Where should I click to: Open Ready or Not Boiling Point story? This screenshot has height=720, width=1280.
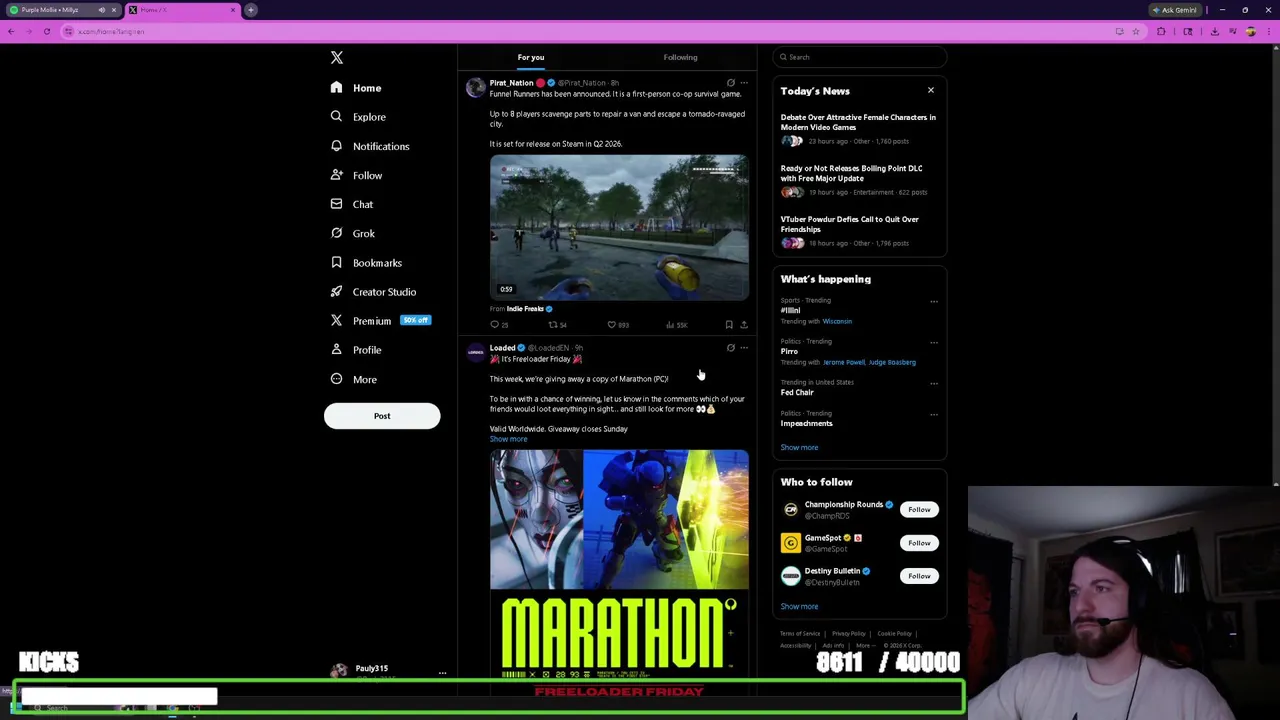852,173
